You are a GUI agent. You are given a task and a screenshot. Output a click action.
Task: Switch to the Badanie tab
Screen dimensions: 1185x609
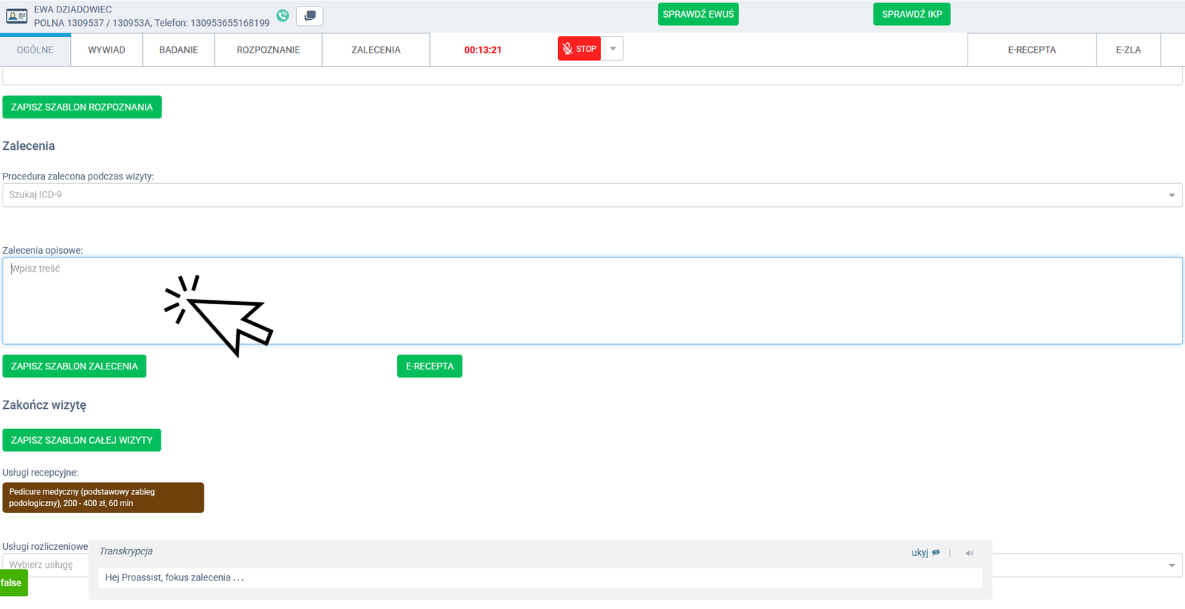[178, 50]
